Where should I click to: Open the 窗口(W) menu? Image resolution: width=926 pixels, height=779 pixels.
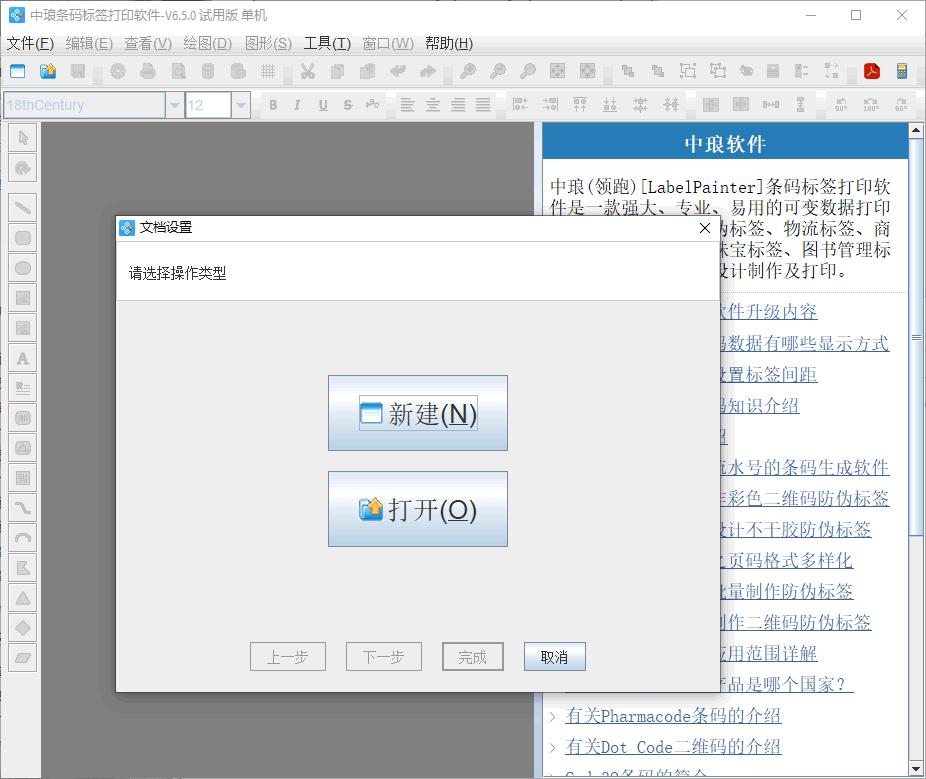(x=388, y=43)
